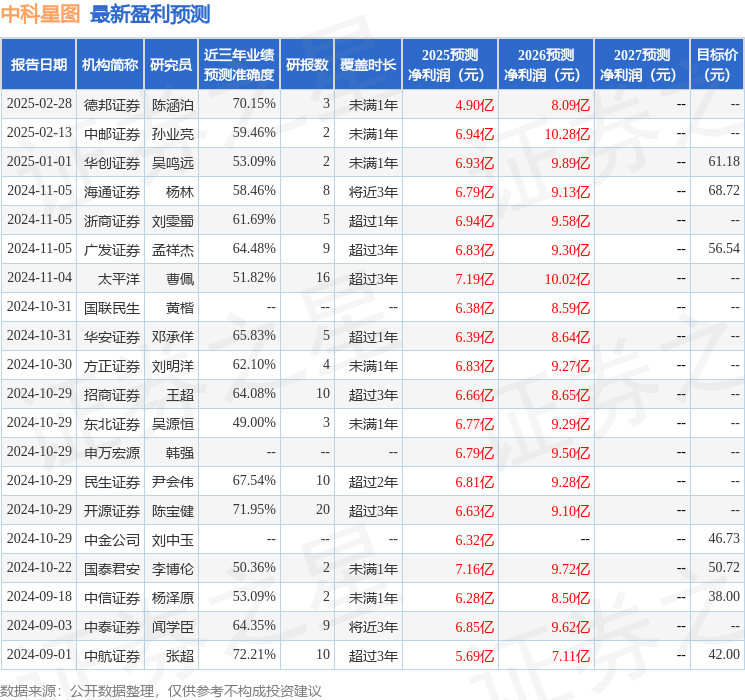
Task: Select the 覆盖时长 column header
Action: pos(367,65)
